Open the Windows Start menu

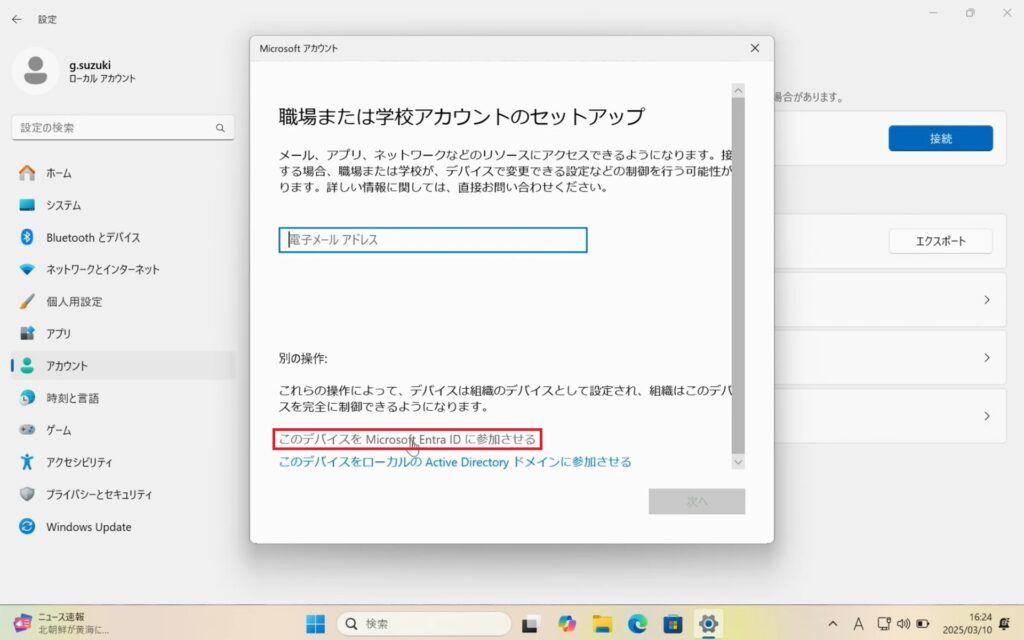[315, 624]
